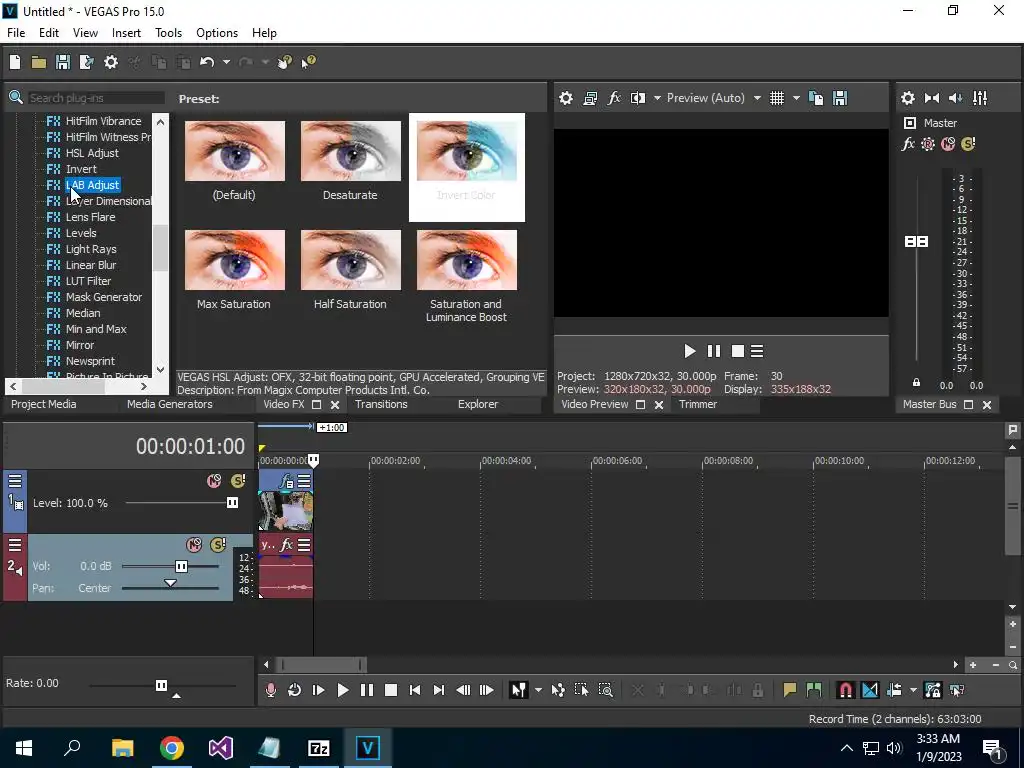This screenshot has height=768, width=1024.
Task: Open Video Preview properties gear icon
Action: coord(566,98)
